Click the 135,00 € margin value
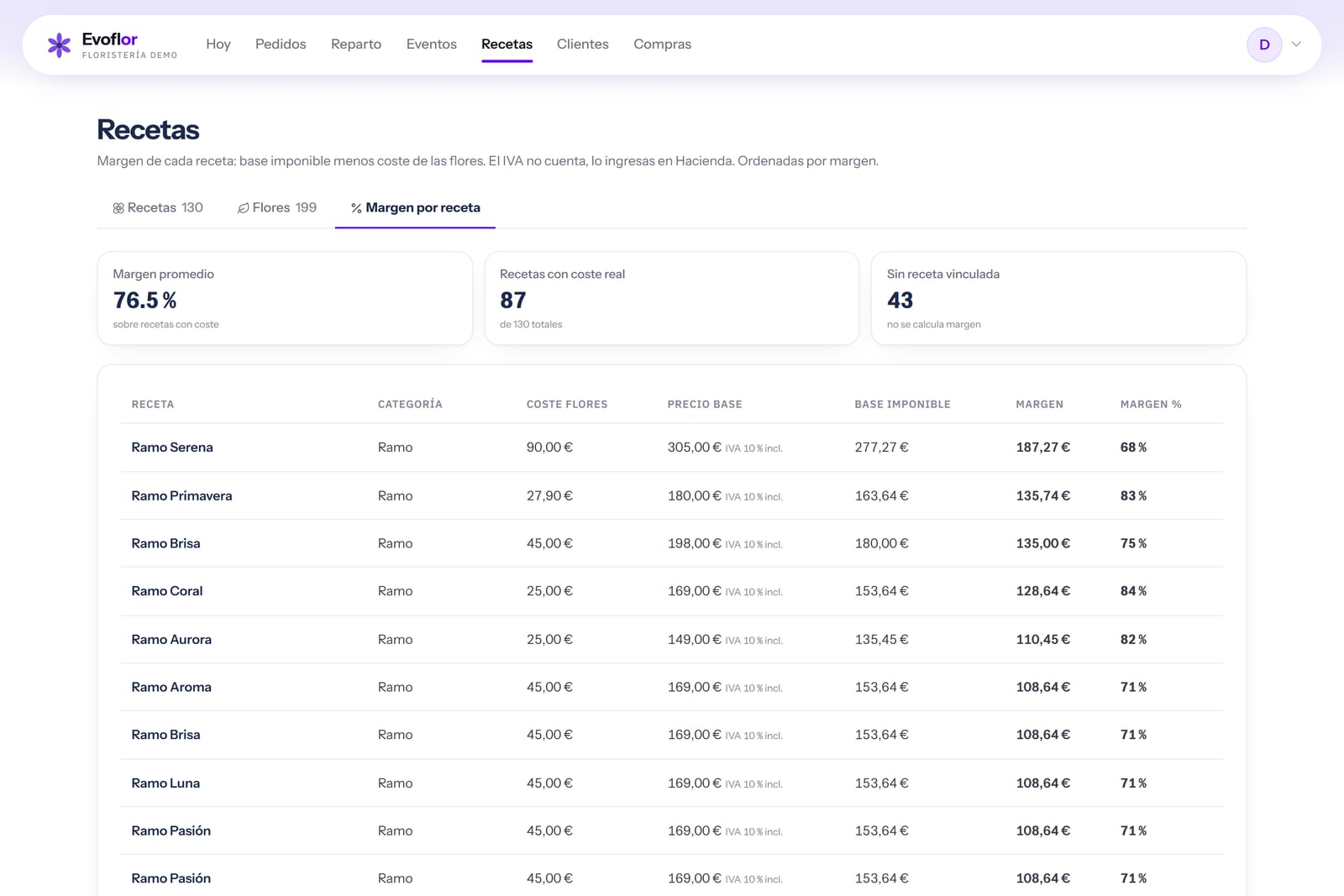The width and height of the screenshot is (1344, 896). 1043,543
